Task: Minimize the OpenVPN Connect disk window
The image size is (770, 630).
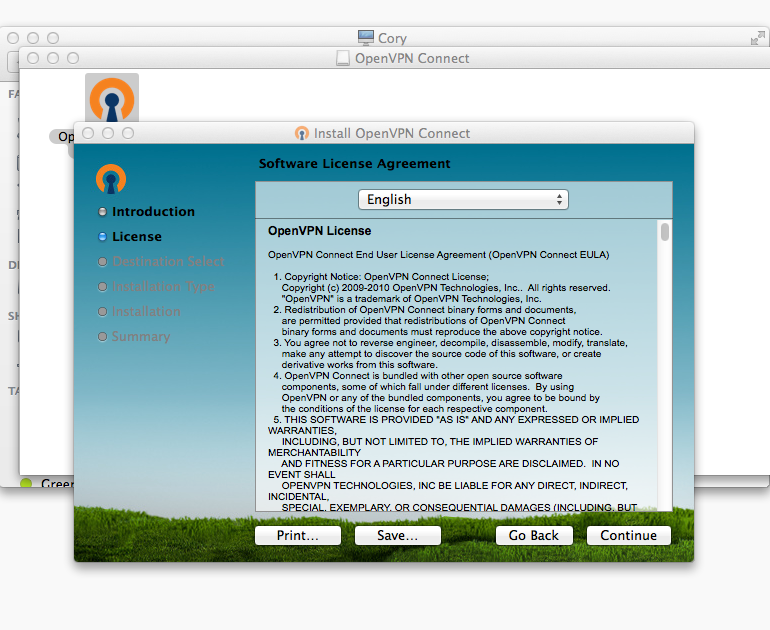Action: pos(53,58)
